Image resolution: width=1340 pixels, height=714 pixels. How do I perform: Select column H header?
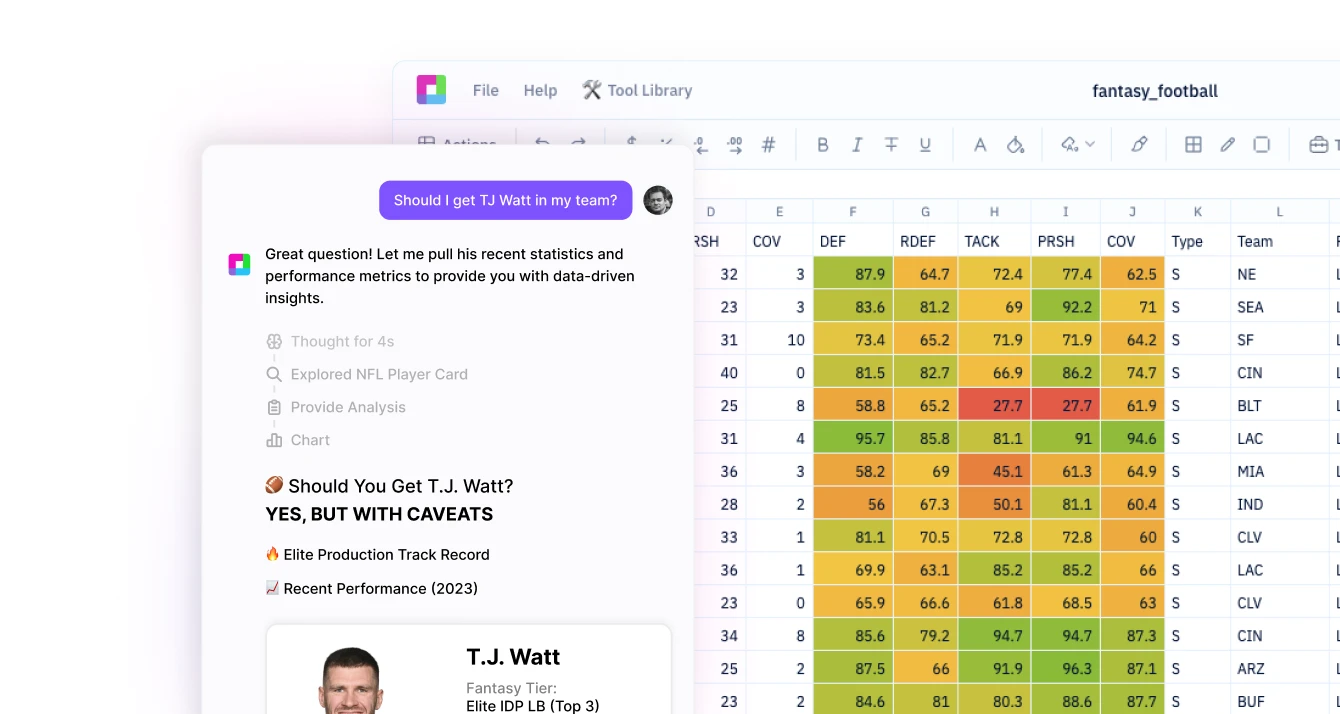pyautogui.click(x=994, y=211)
